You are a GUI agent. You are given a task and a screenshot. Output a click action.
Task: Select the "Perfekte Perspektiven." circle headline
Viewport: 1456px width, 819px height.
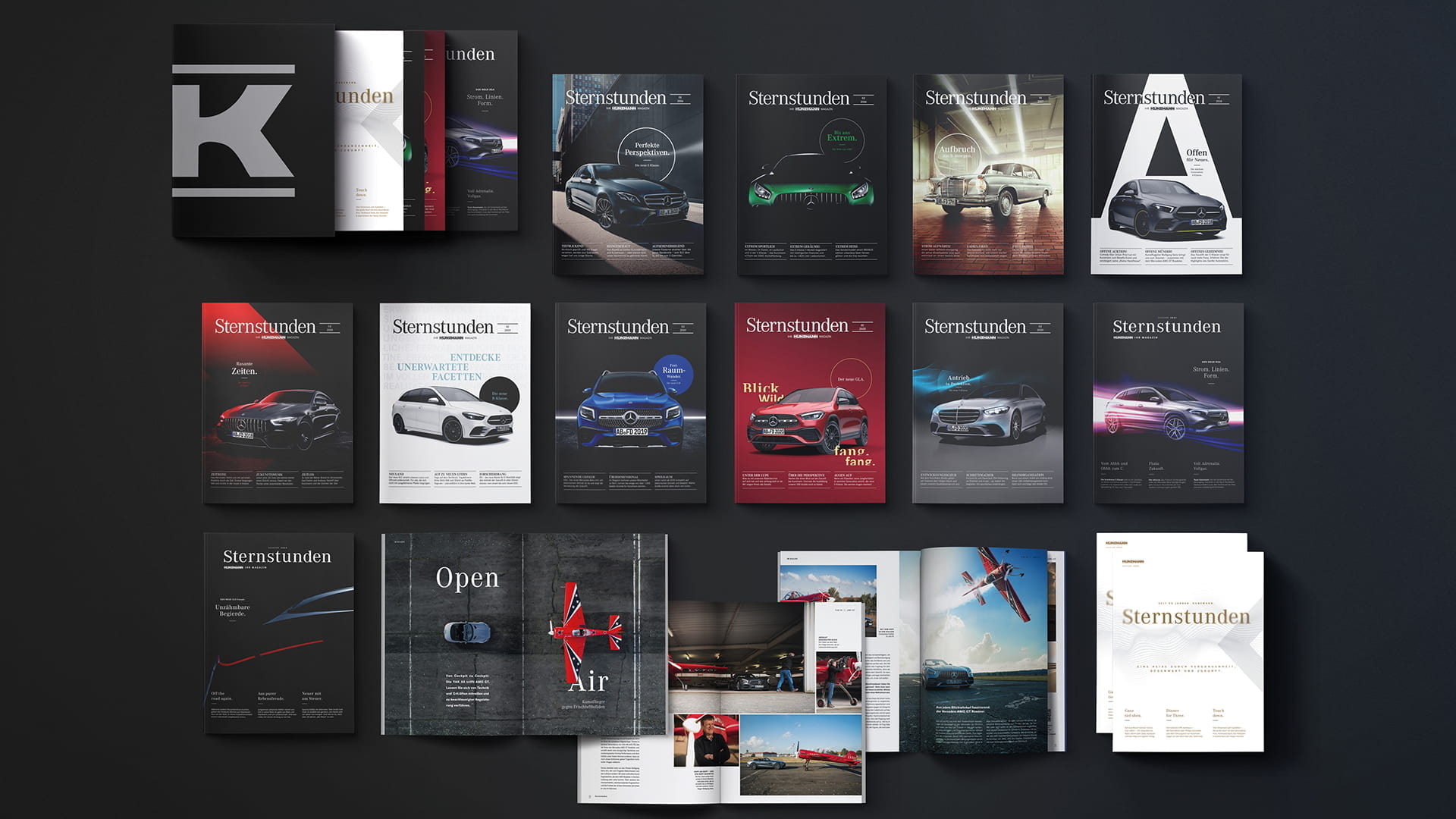[647, 149]
